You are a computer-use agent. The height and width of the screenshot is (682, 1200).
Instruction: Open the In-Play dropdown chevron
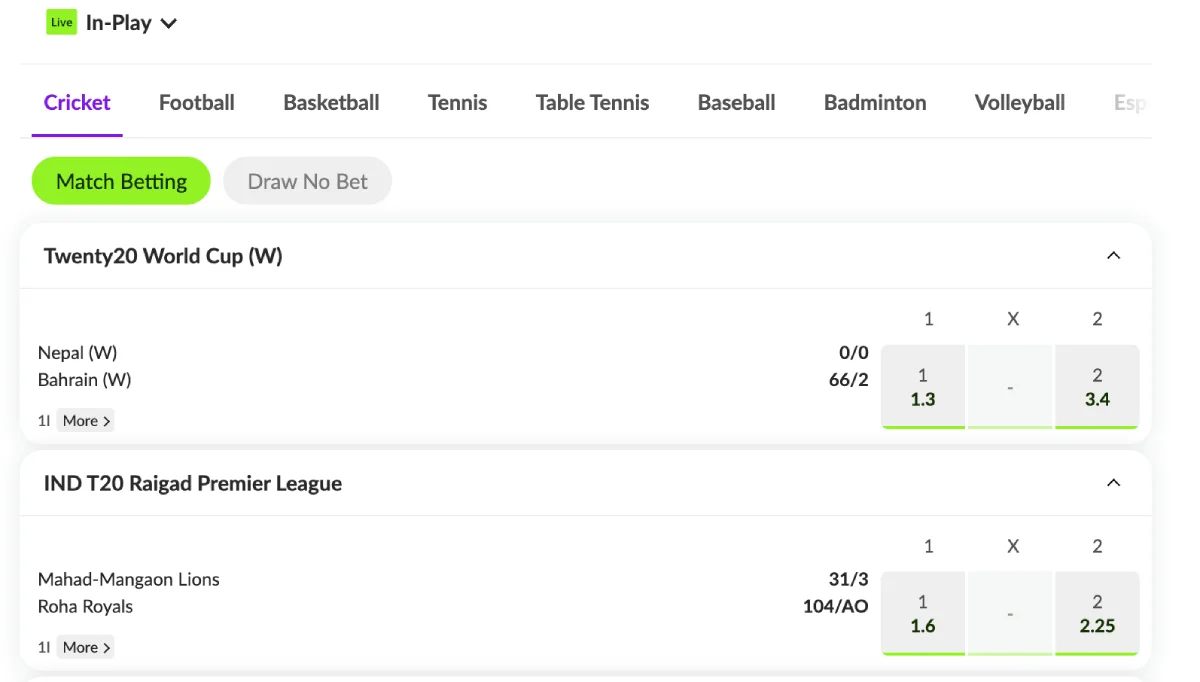coord(169,24)
